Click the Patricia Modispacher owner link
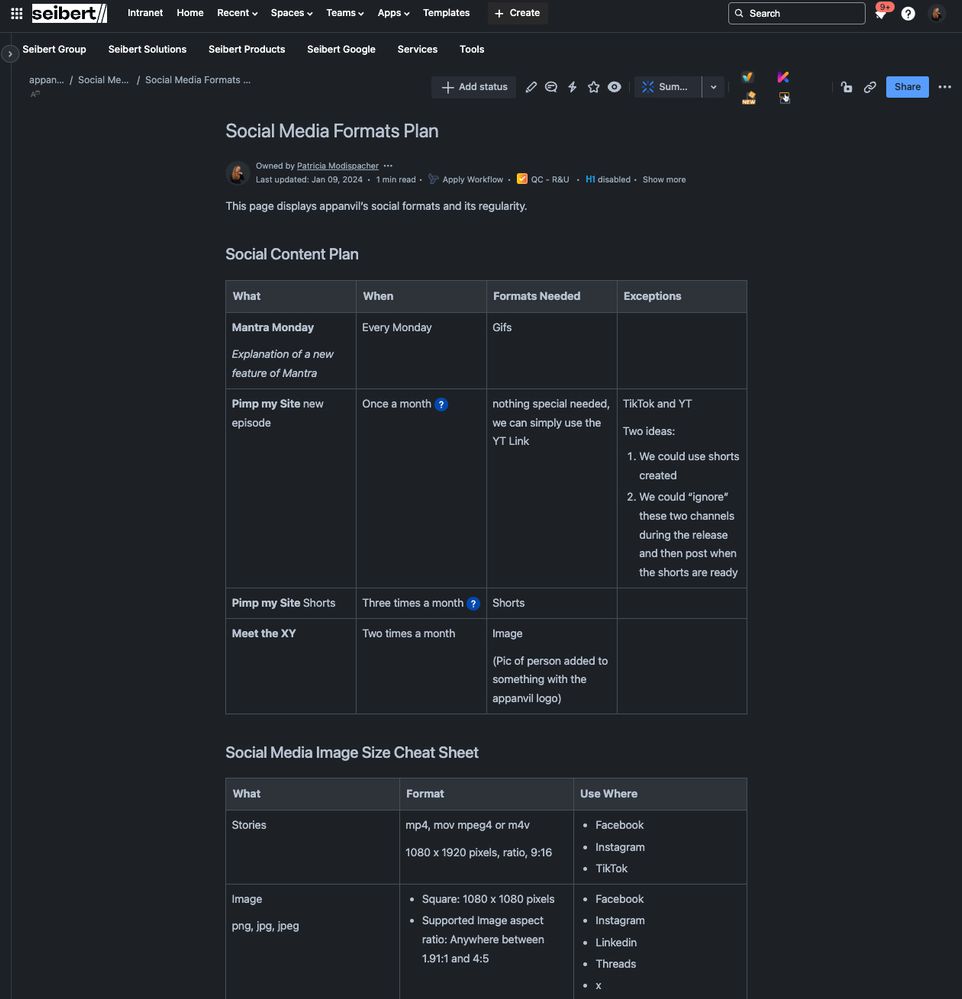962x999 pixels. [336, 165]
